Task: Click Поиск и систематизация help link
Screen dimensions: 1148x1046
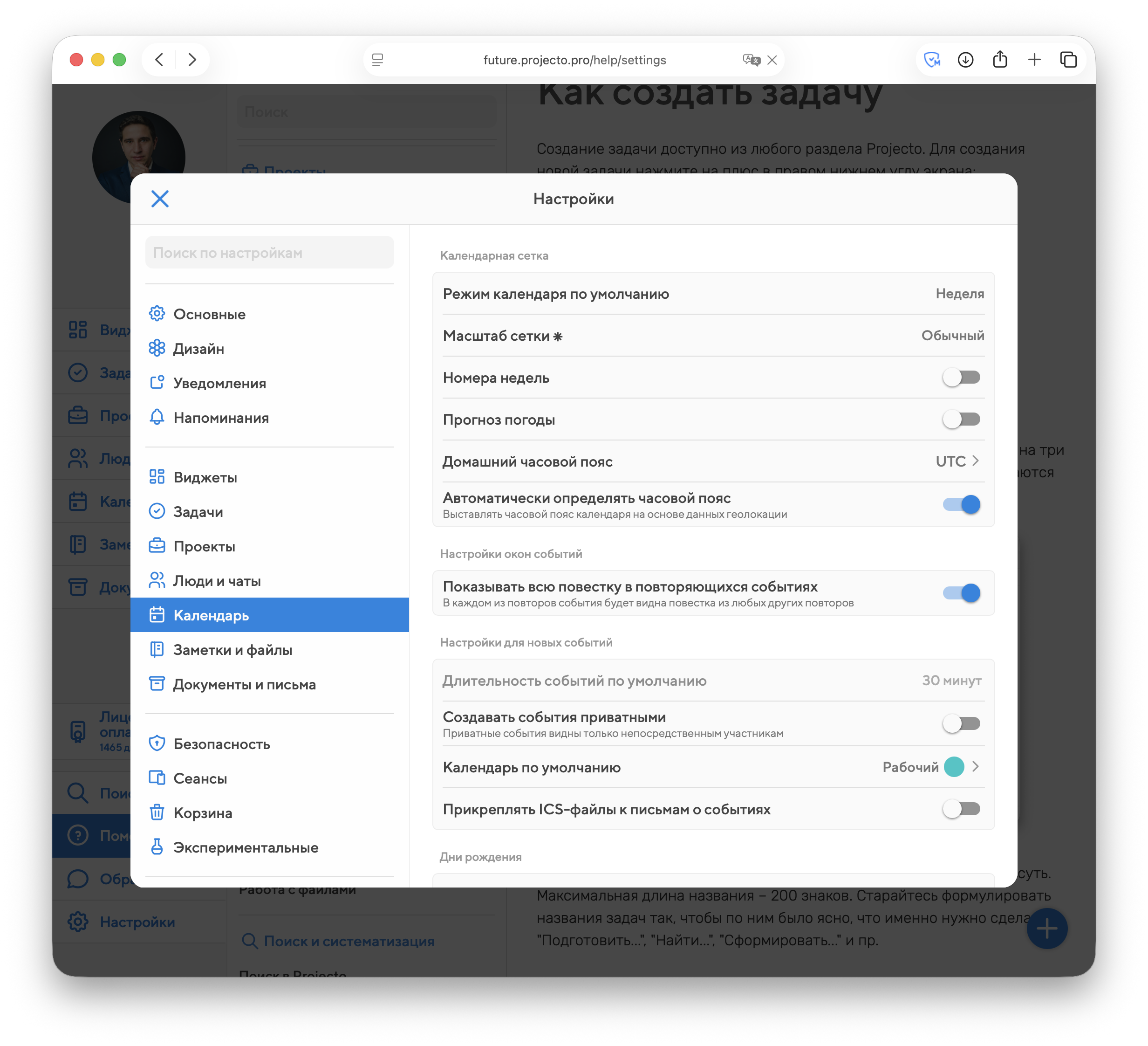Action: 348,941
